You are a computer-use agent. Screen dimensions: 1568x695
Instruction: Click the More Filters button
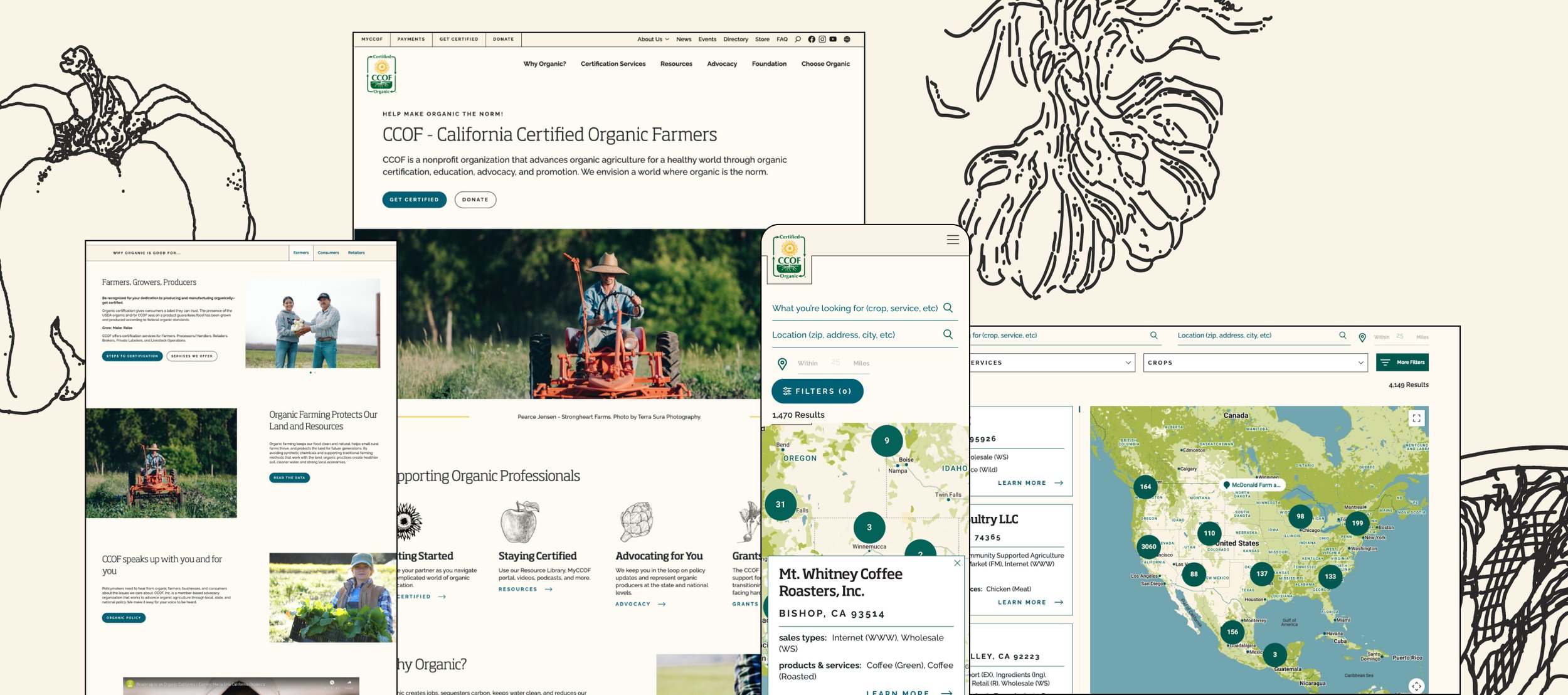click(1402, 363)
